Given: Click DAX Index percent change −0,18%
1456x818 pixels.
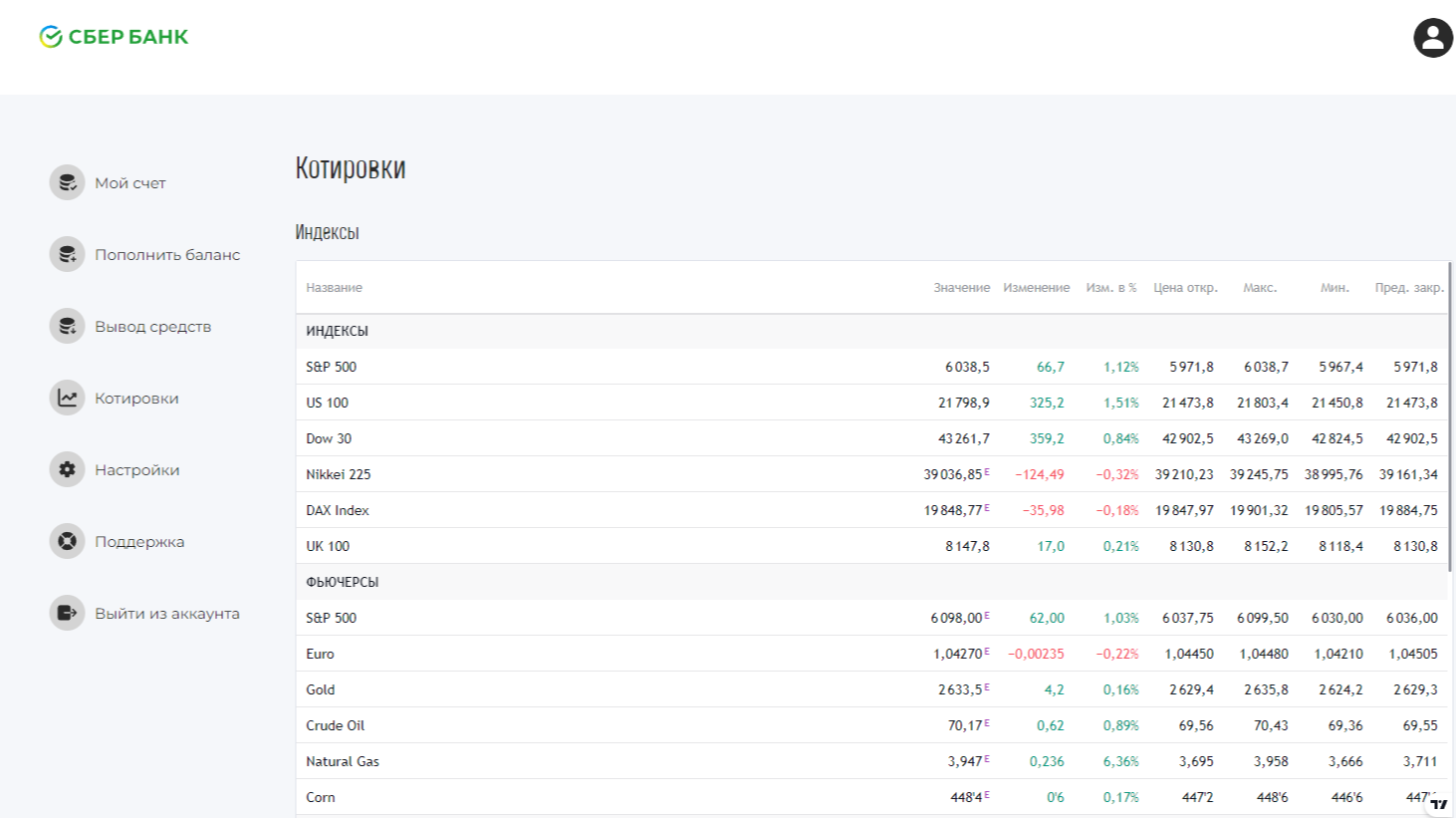Looking at the screenshot, I should [1117, 510].
